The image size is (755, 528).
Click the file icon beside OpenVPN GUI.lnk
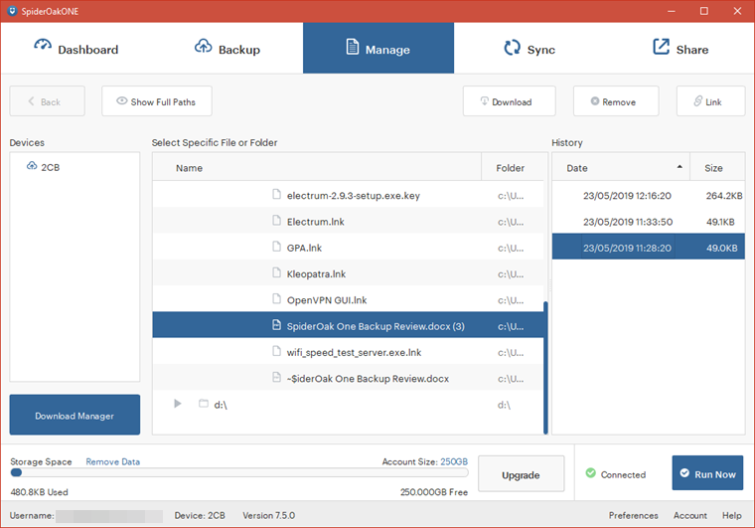point(276,298)
